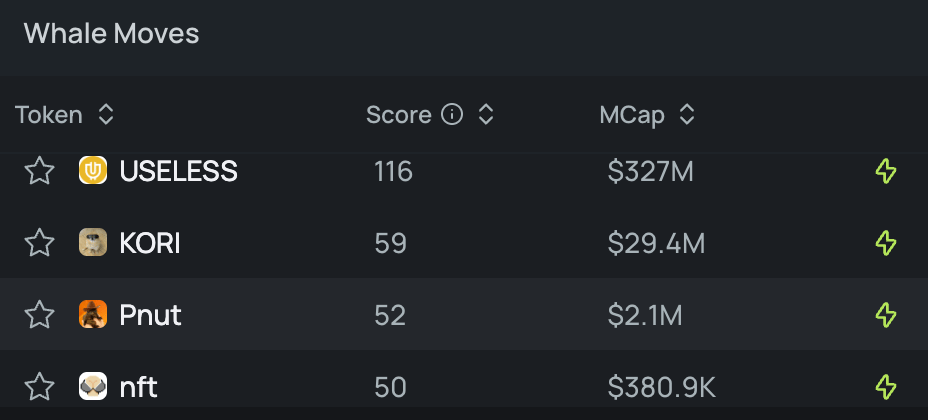Screen dimensions: 928x420
Task: Star the KORI token
Action: (39, 243)
